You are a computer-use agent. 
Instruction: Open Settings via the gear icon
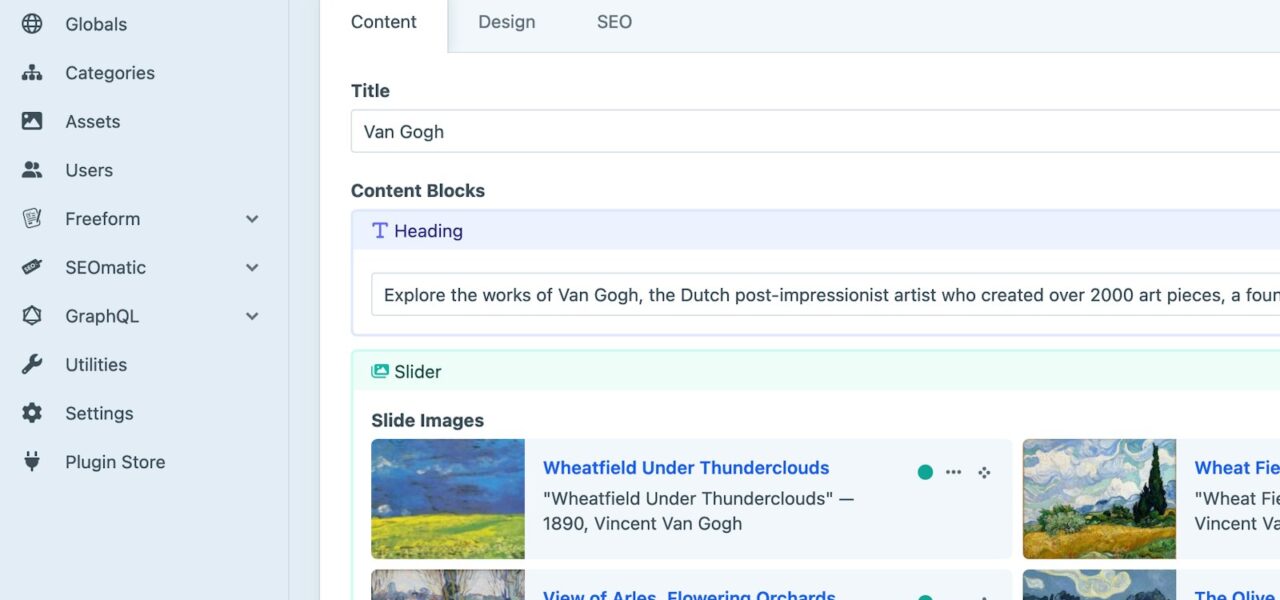32,413
